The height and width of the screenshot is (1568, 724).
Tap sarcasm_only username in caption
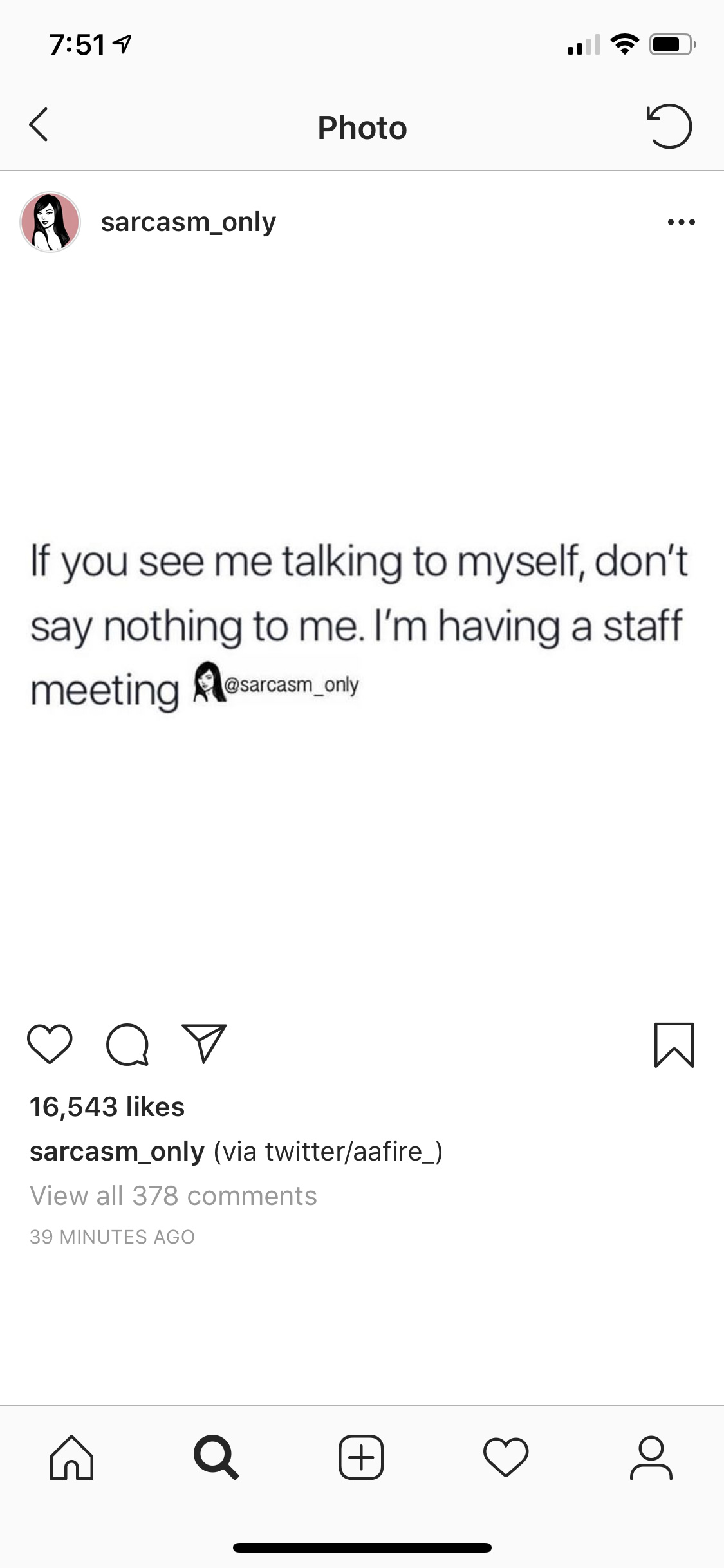pos(117,1152)
